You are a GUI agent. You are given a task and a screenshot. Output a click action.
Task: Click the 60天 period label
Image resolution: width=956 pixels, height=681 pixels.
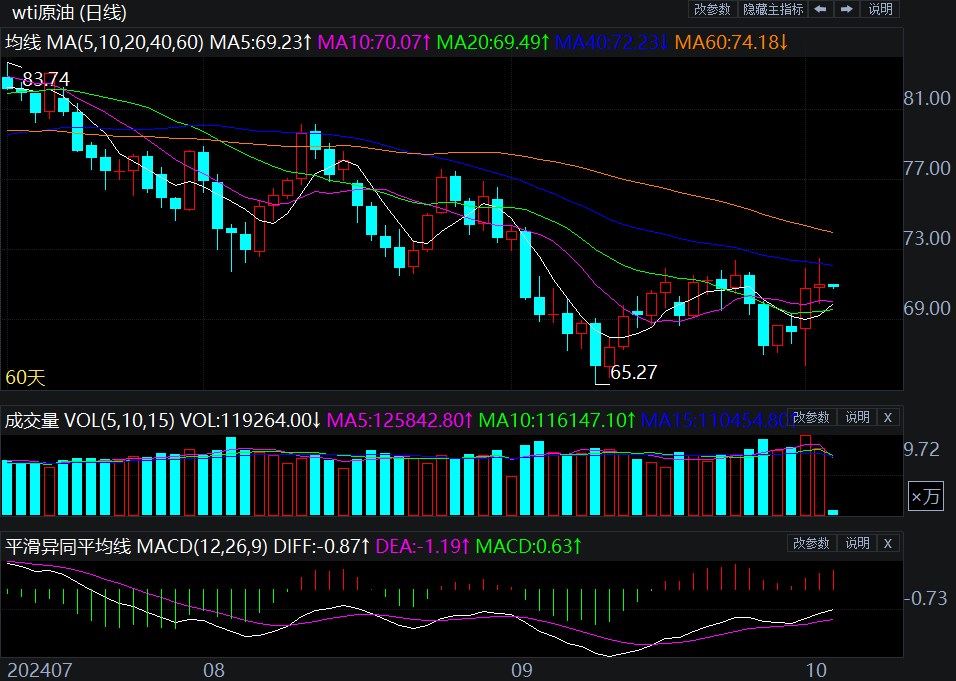(25, 377)
